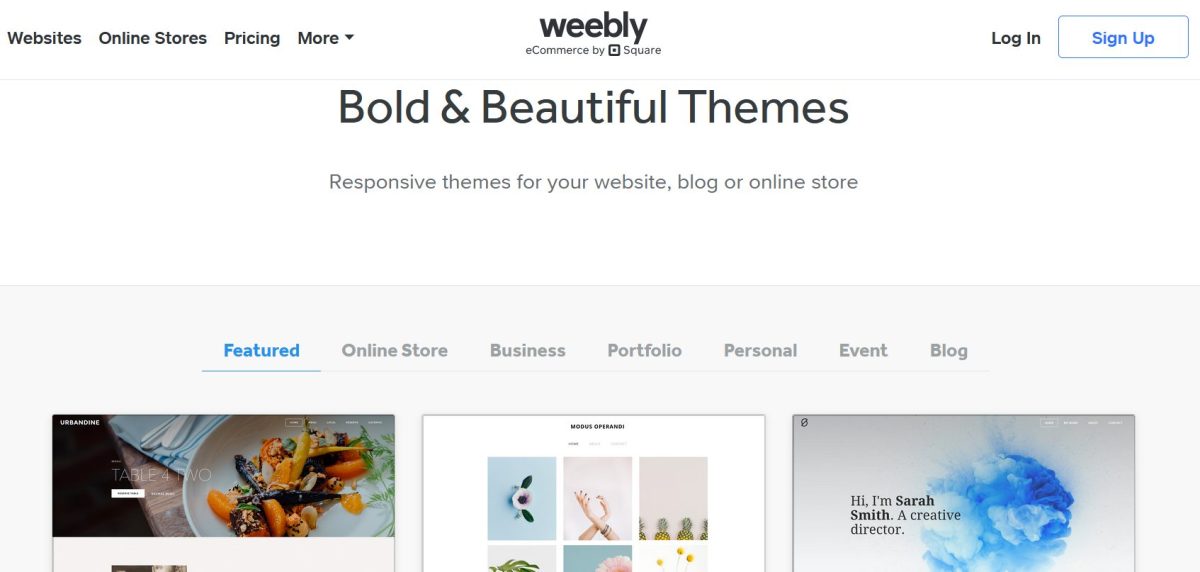Click the Weebly logo
The image size is (1200, 572).
tap(593, 28)
